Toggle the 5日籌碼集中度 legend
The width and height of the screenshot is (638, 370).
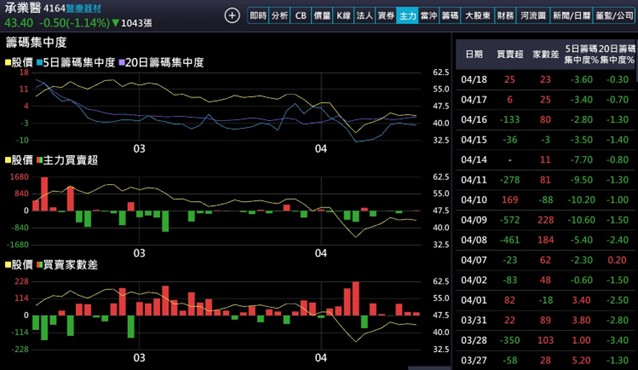pos(76,62)
